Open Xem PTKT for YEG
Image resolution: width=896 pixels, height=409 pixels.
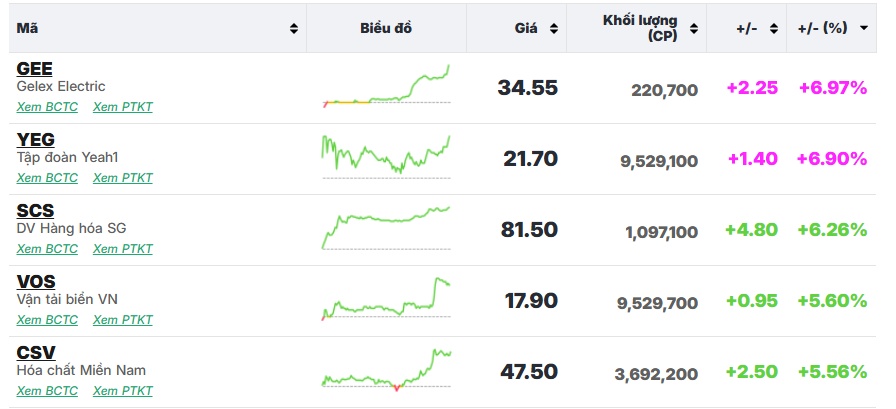123,178
